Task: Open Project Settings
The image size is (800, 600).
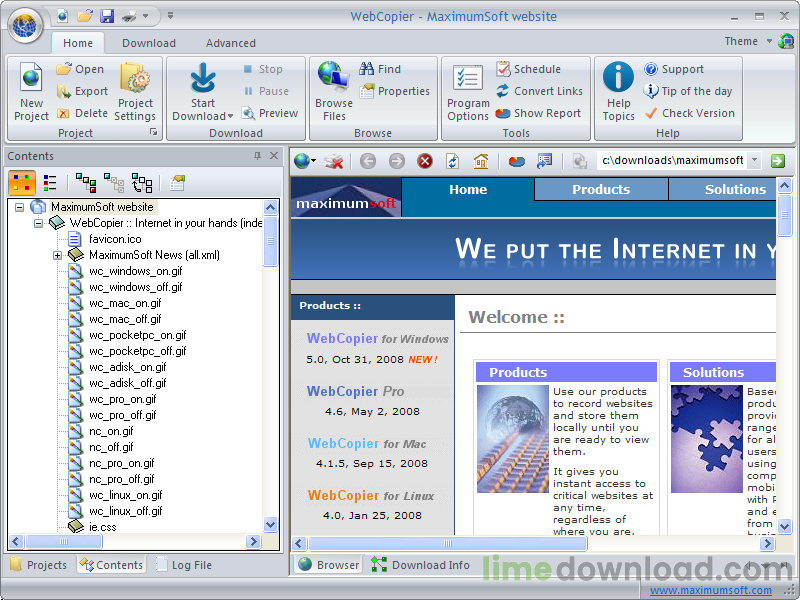Action: click(x=137, y=90)
